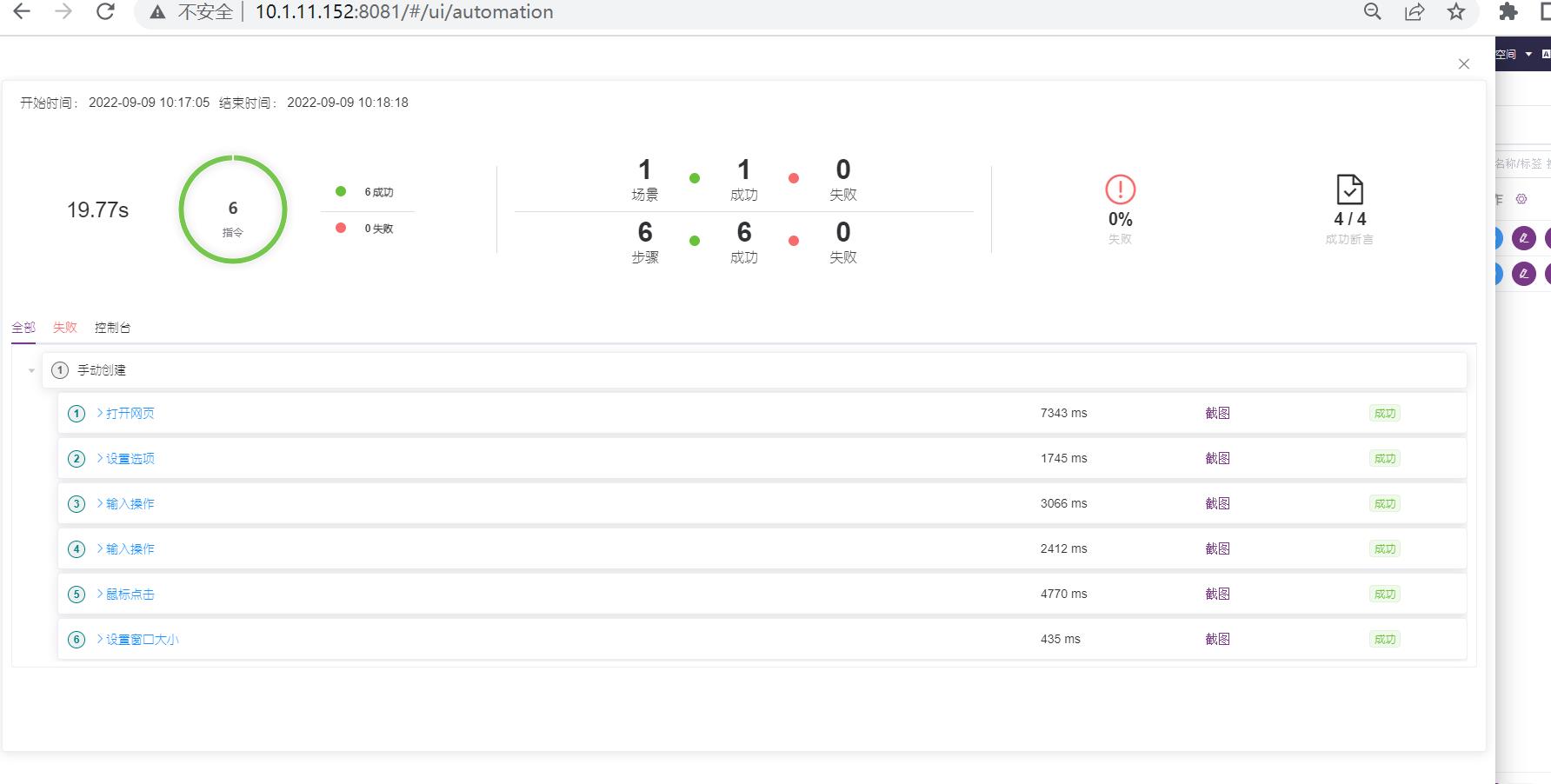Open the workspace dropdown arrow in background header

(1528, 54)
